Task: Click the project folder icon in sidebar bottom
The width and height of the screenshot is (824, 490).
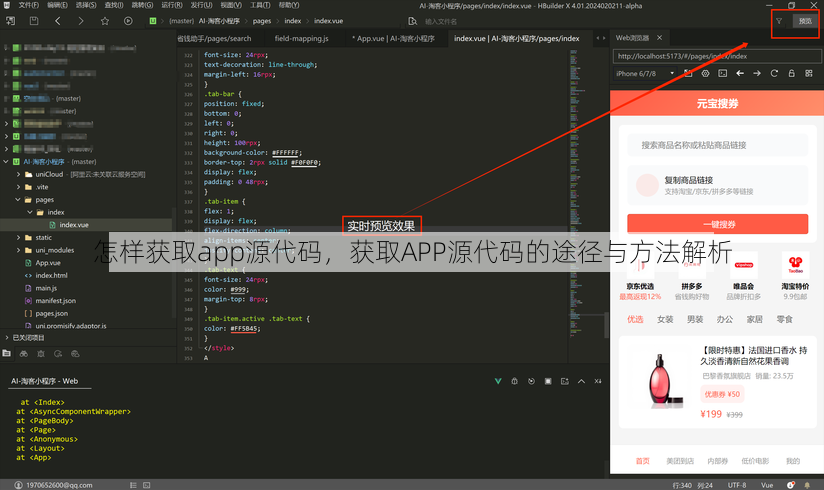Action: (x=6, y=353)
